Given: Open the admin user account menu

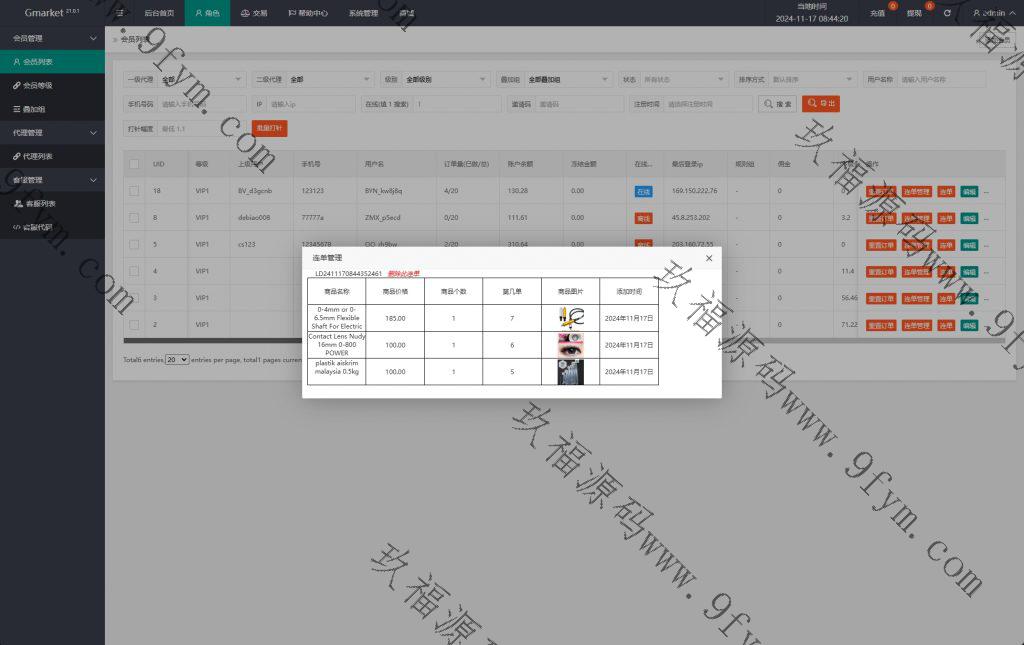Looking at the screenshot, I should pos(988,13).
